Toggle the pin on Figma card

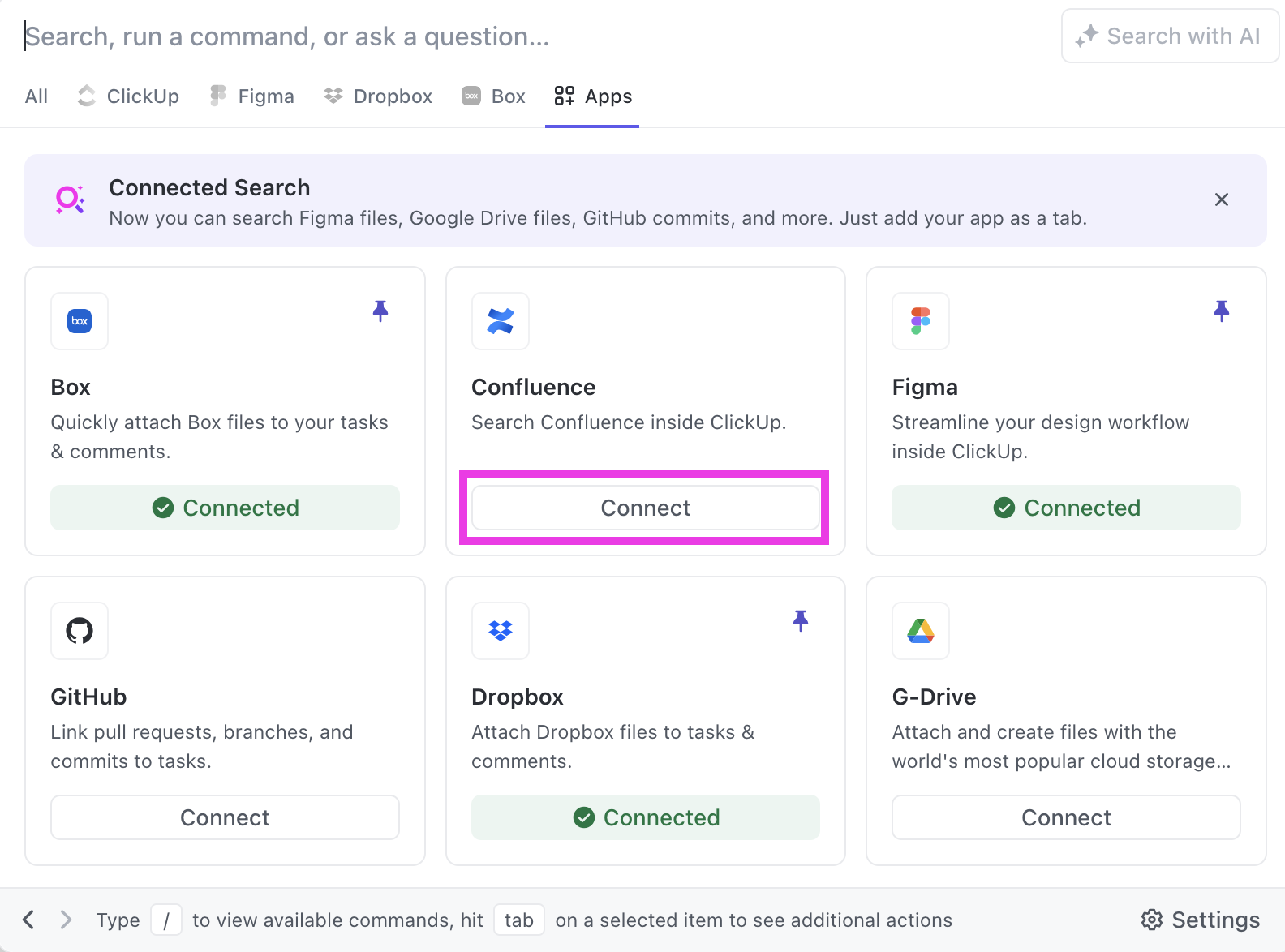click(x=1221, y=311)
